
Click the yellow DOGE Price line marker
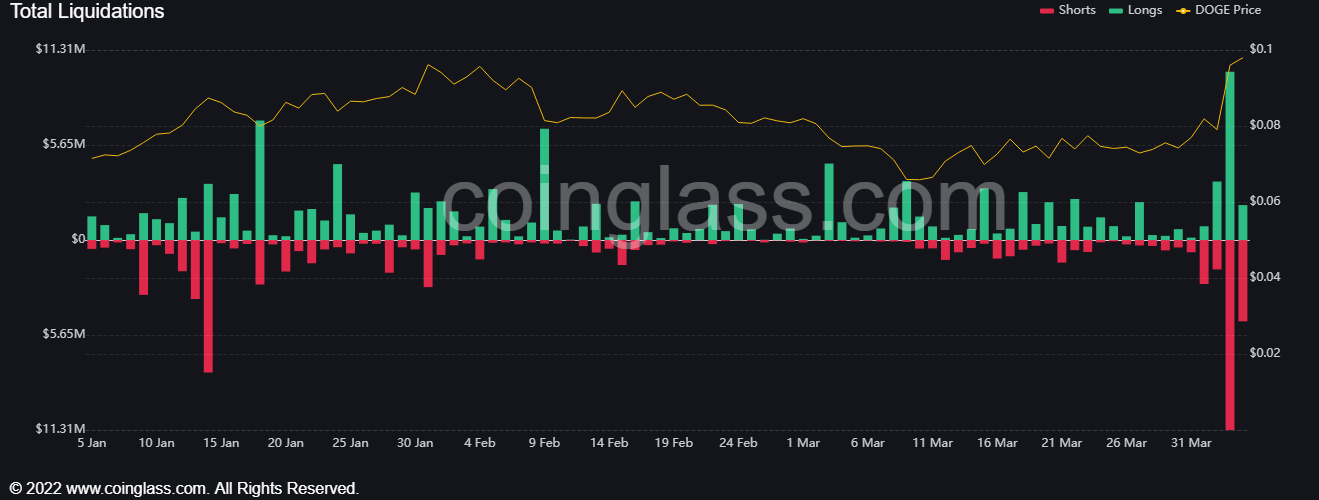tap(1183, 10)
